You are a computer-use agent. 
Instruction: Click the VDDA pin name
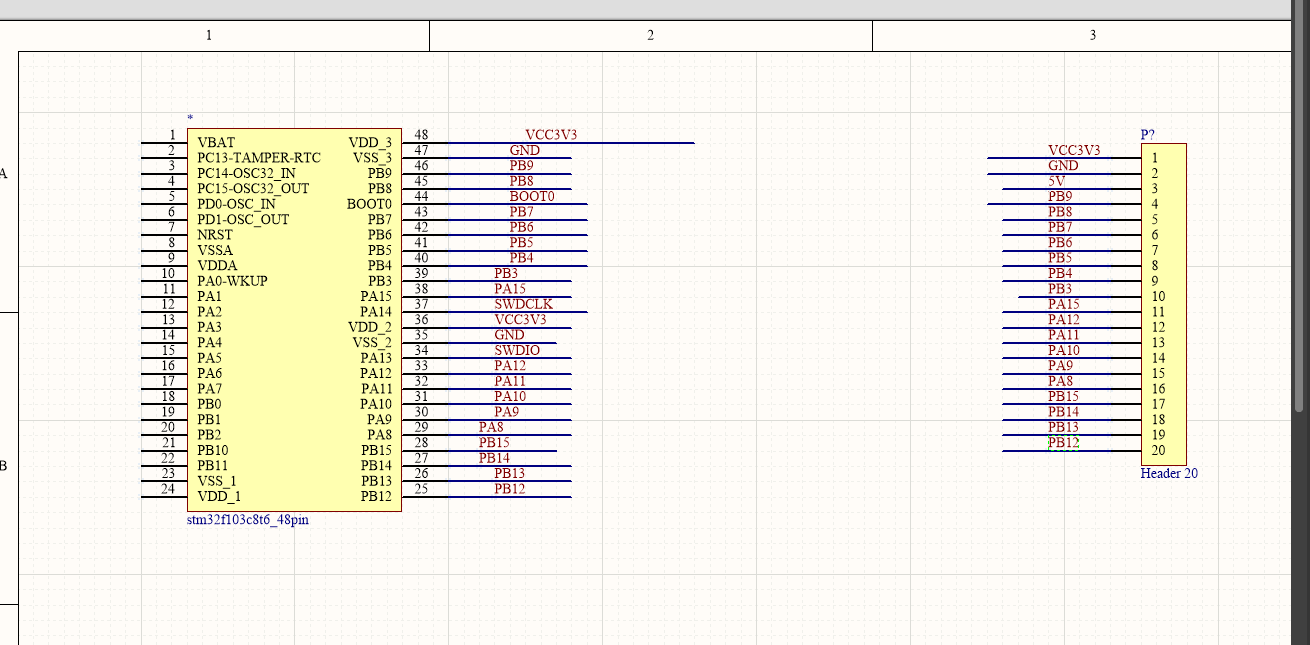click(x=217, y=266)
